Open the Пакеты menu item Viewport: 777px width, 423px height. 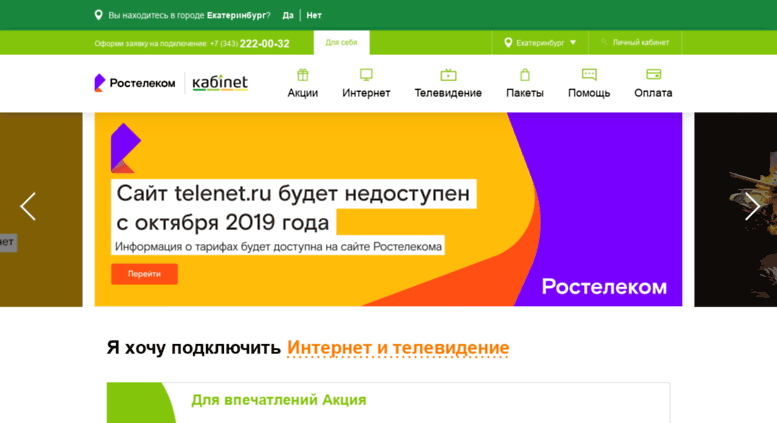tap(525, 93)
